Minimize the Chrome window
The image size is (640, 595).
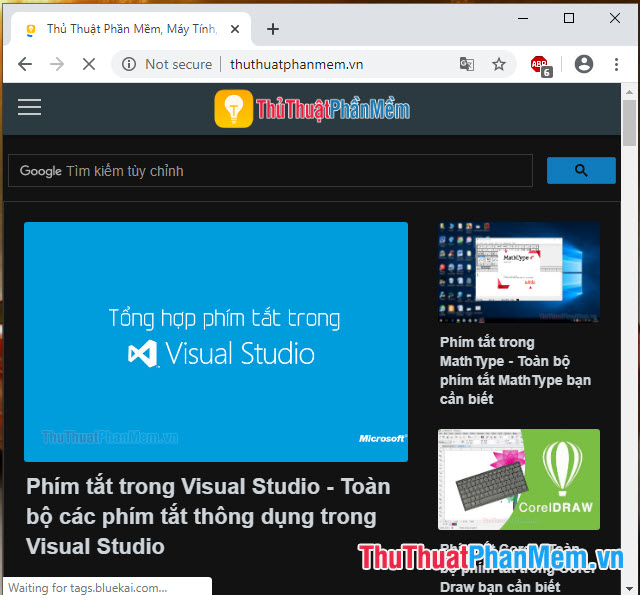[x=523, y=18]
